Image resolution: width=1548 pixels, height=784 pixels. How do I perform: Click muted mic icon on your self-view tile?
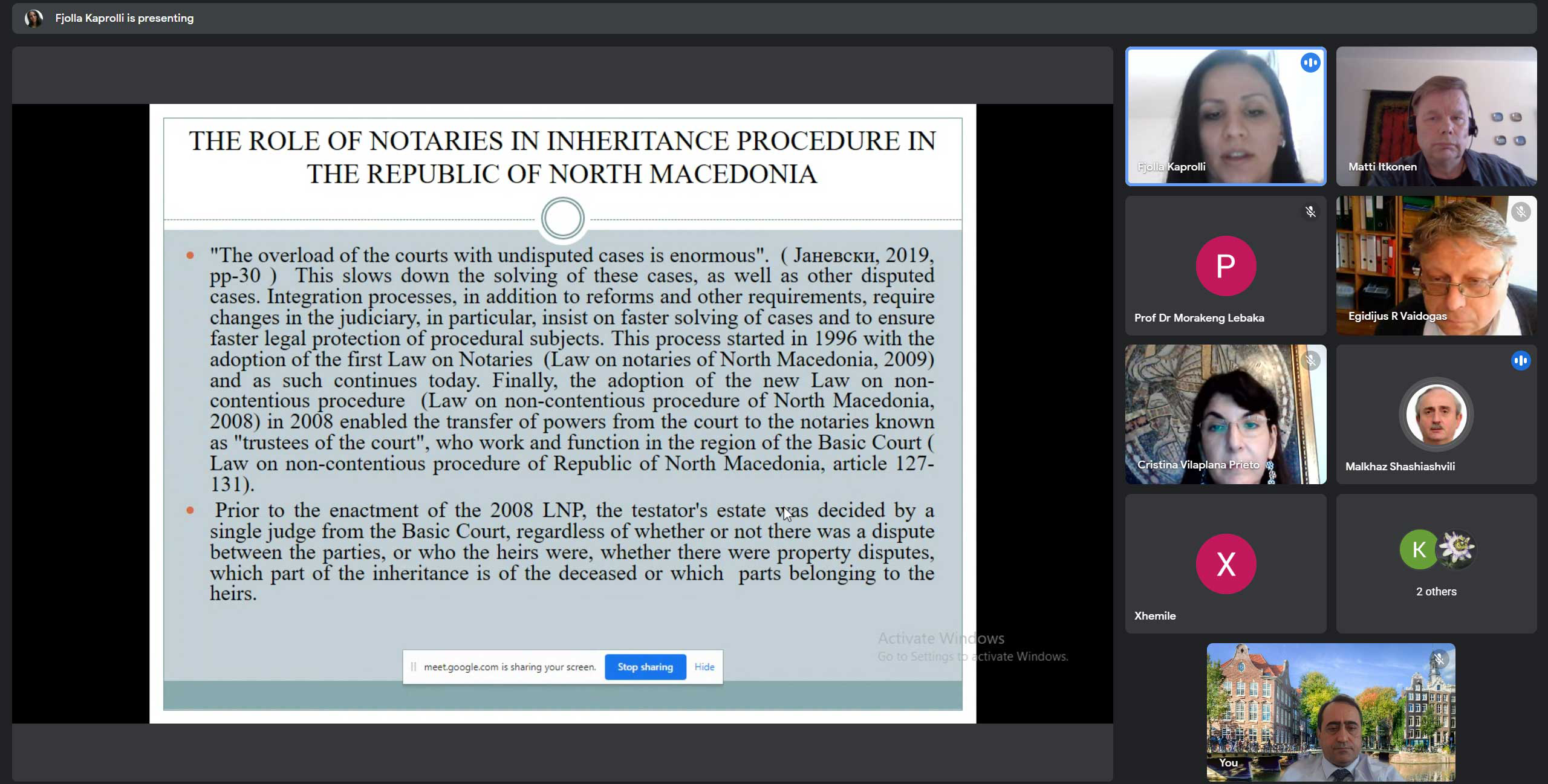[1439, 659]
